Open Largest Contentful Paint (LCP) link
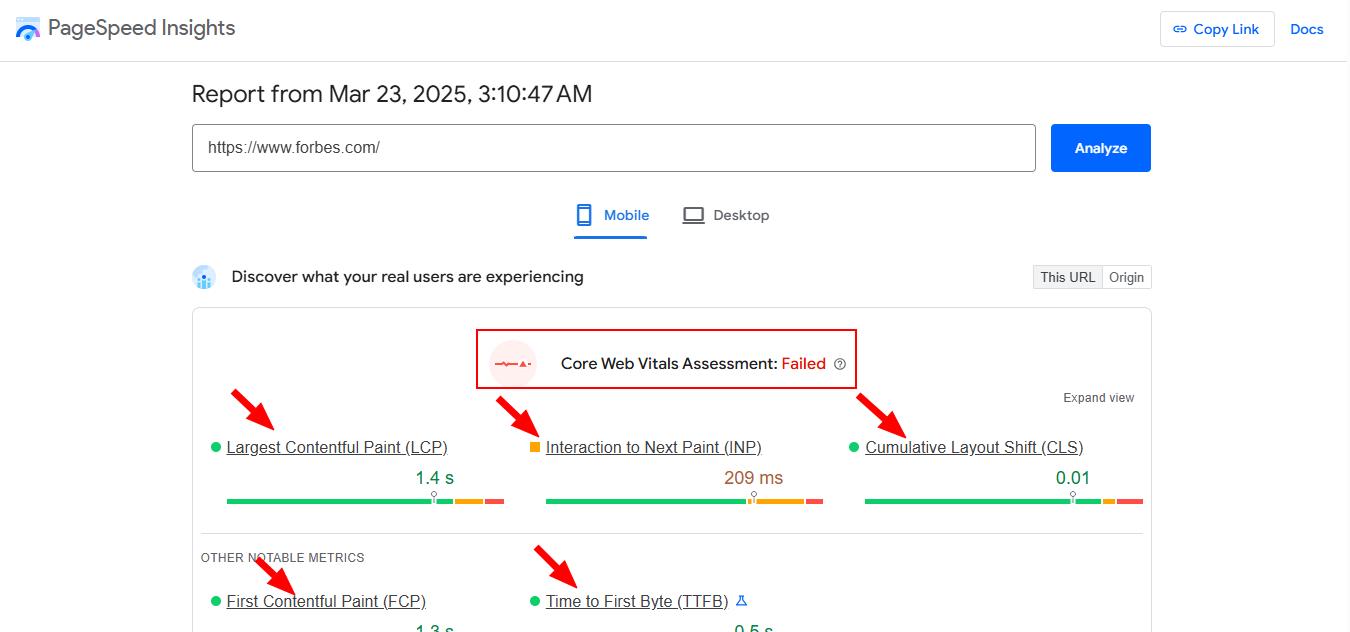Image resolution: width=1350 pixels, height=632 pixels. [x=337, y=447]
